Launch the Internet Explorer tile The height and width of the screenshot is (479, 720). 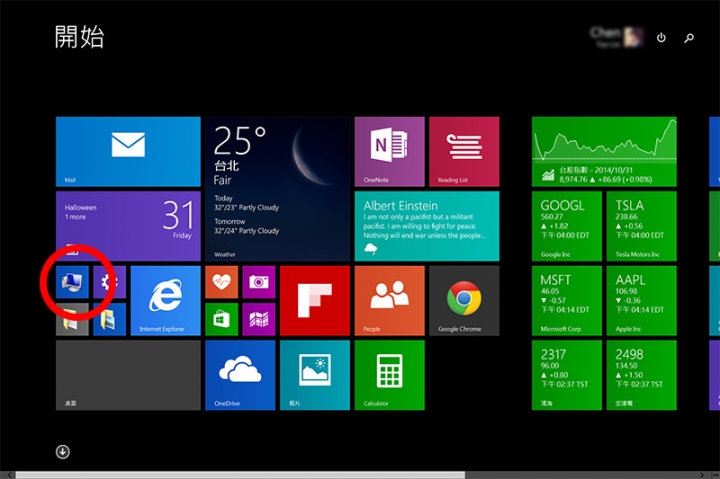(x=165, y=301)
